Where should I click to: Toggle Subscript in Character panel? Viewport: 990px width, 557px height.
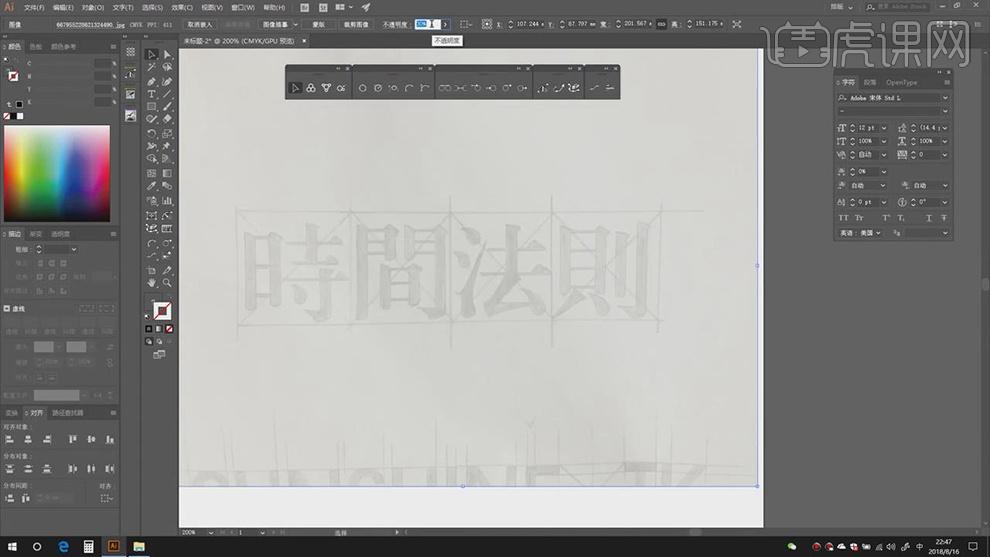point(901,218)
